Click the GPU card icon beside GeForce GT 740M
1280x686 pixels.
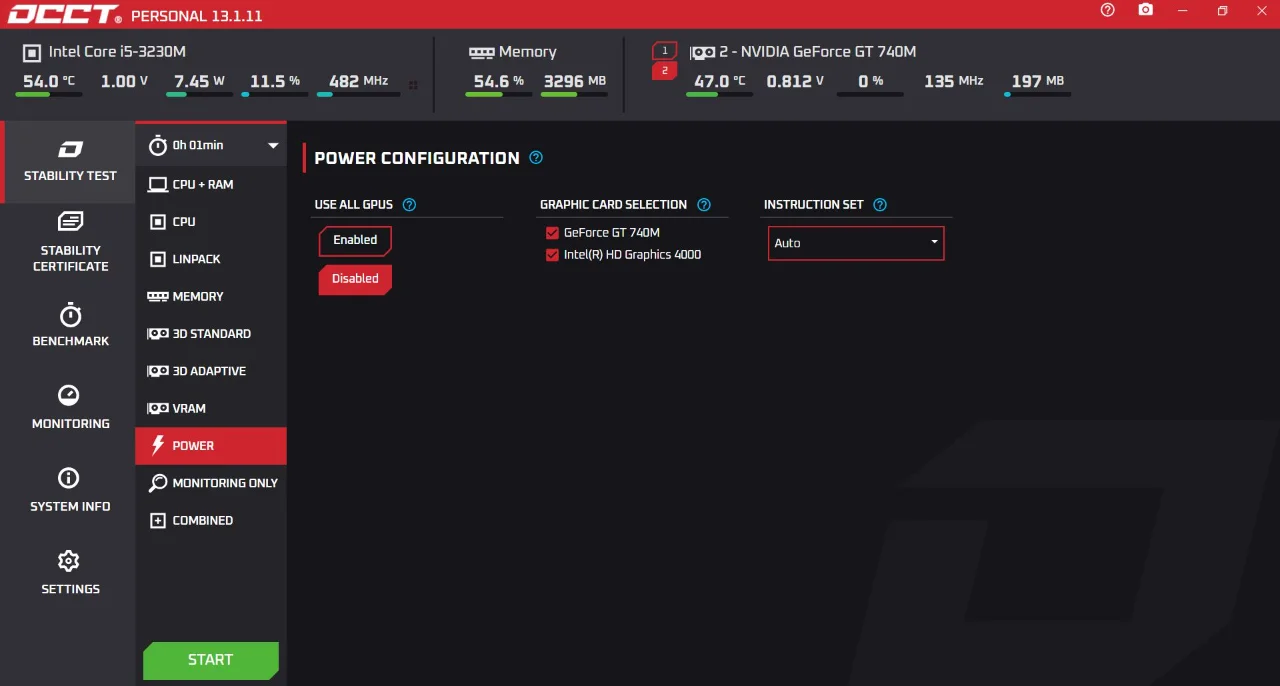pos(703,52)
